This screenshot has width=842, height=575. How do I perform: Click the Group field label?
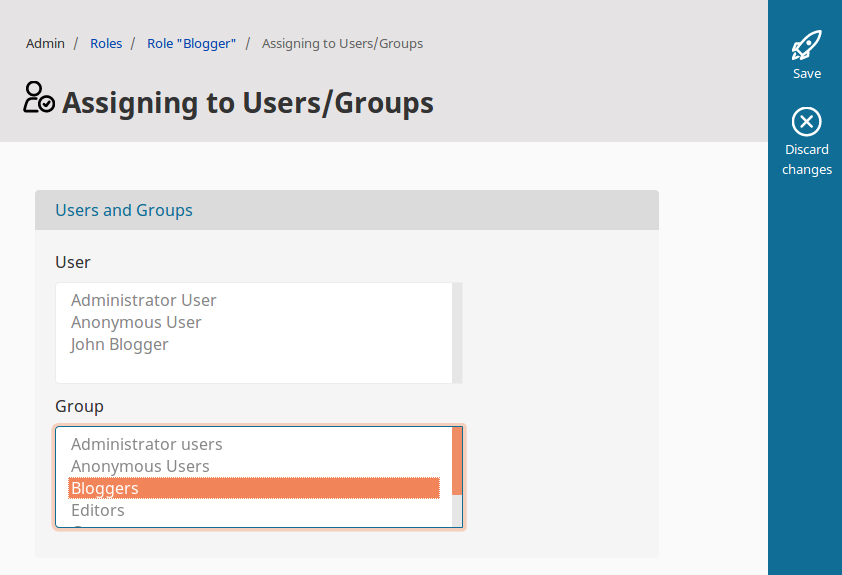point(79,406)
